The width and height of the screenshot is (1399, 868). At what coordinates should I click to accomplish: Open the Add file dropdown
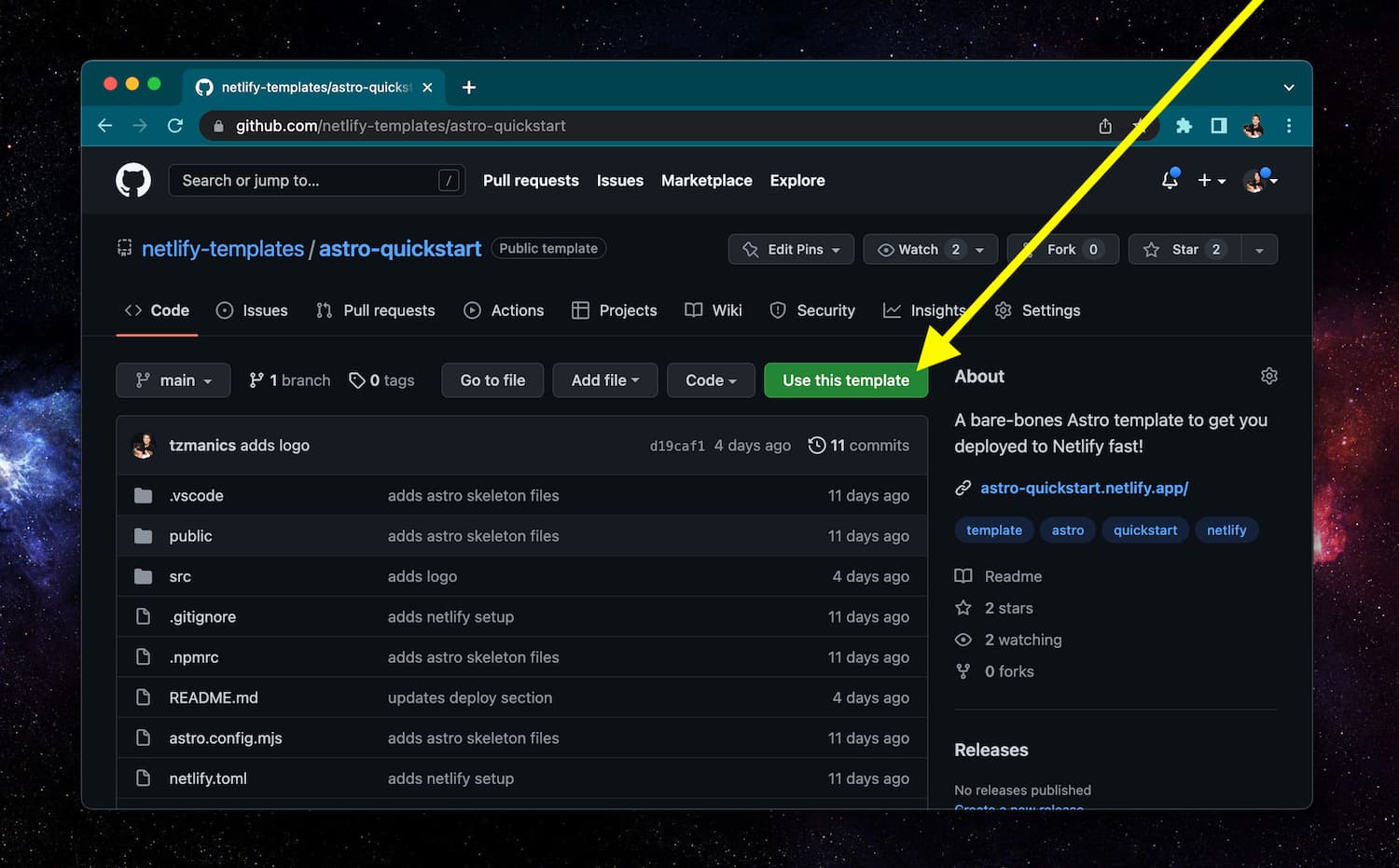click(x=605, y=380)
